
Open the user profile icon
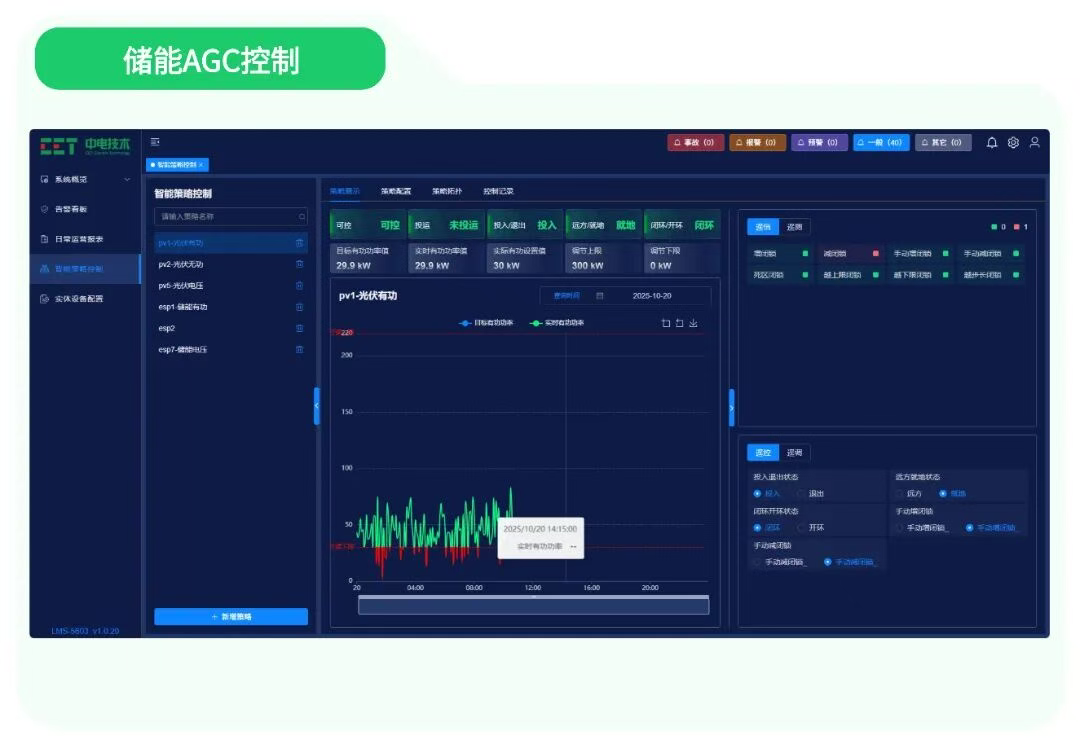point(1034,142)
